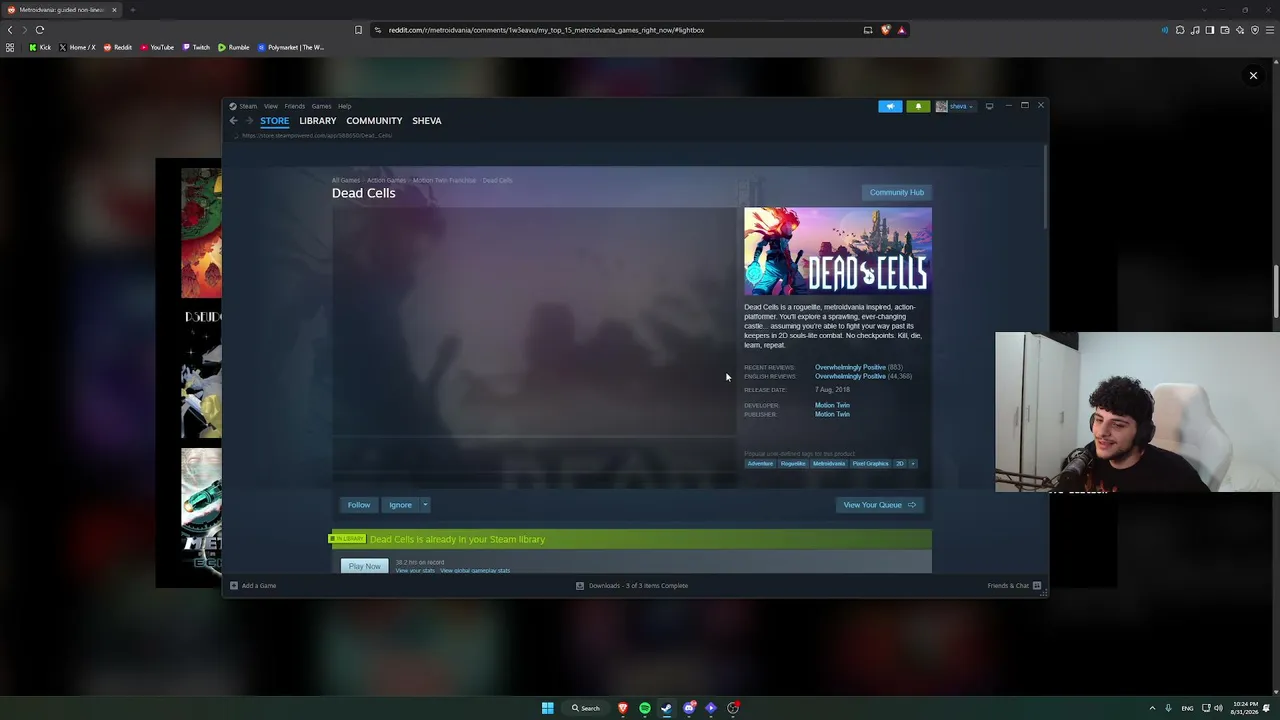The width and height of the screenshot is (1280, 720).
Task: Bookmark this page in the address bar
Action: [x=359, y=30]
